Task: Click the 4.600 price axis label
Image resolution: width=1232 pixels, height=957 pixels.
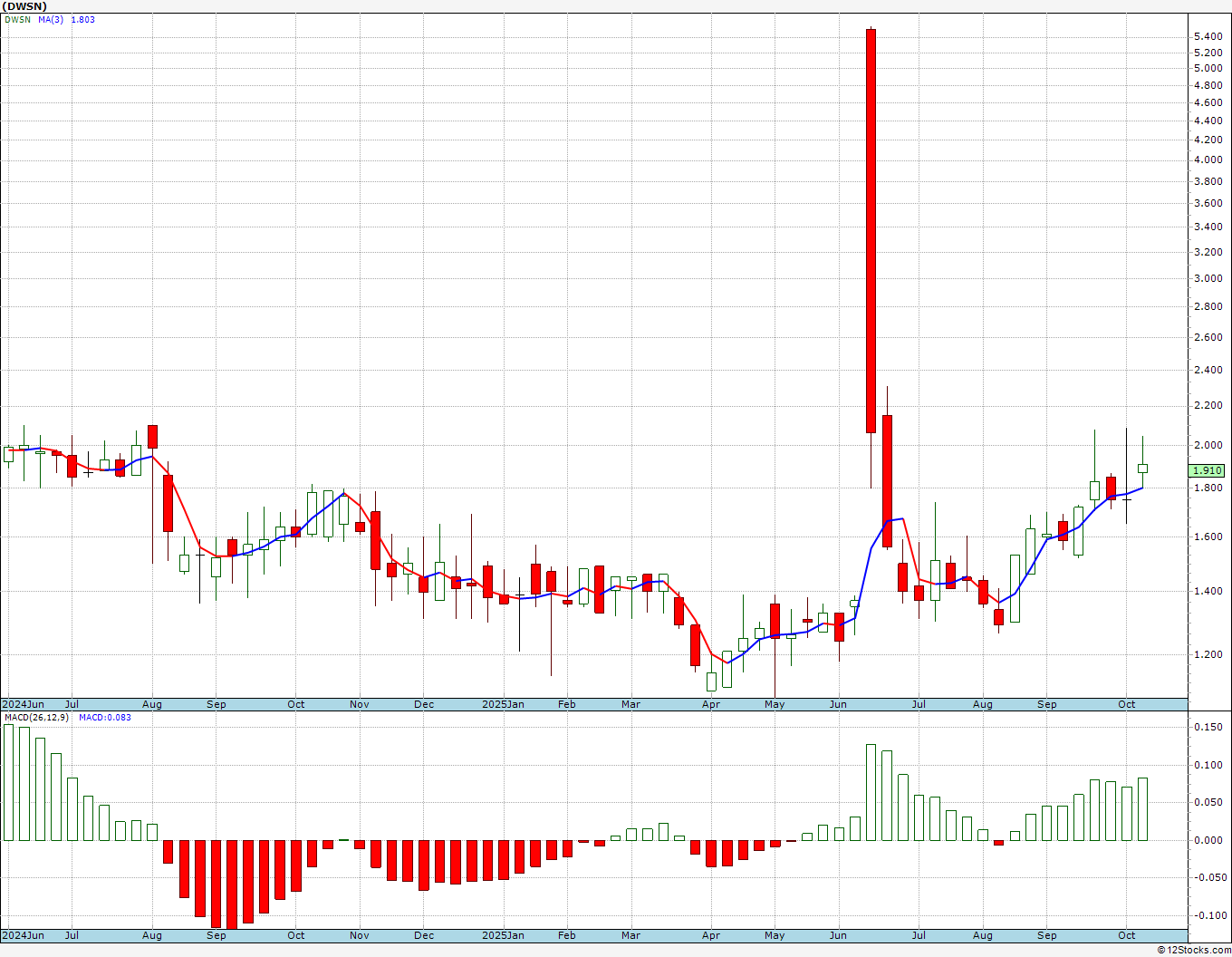Action: (1208, 102)
